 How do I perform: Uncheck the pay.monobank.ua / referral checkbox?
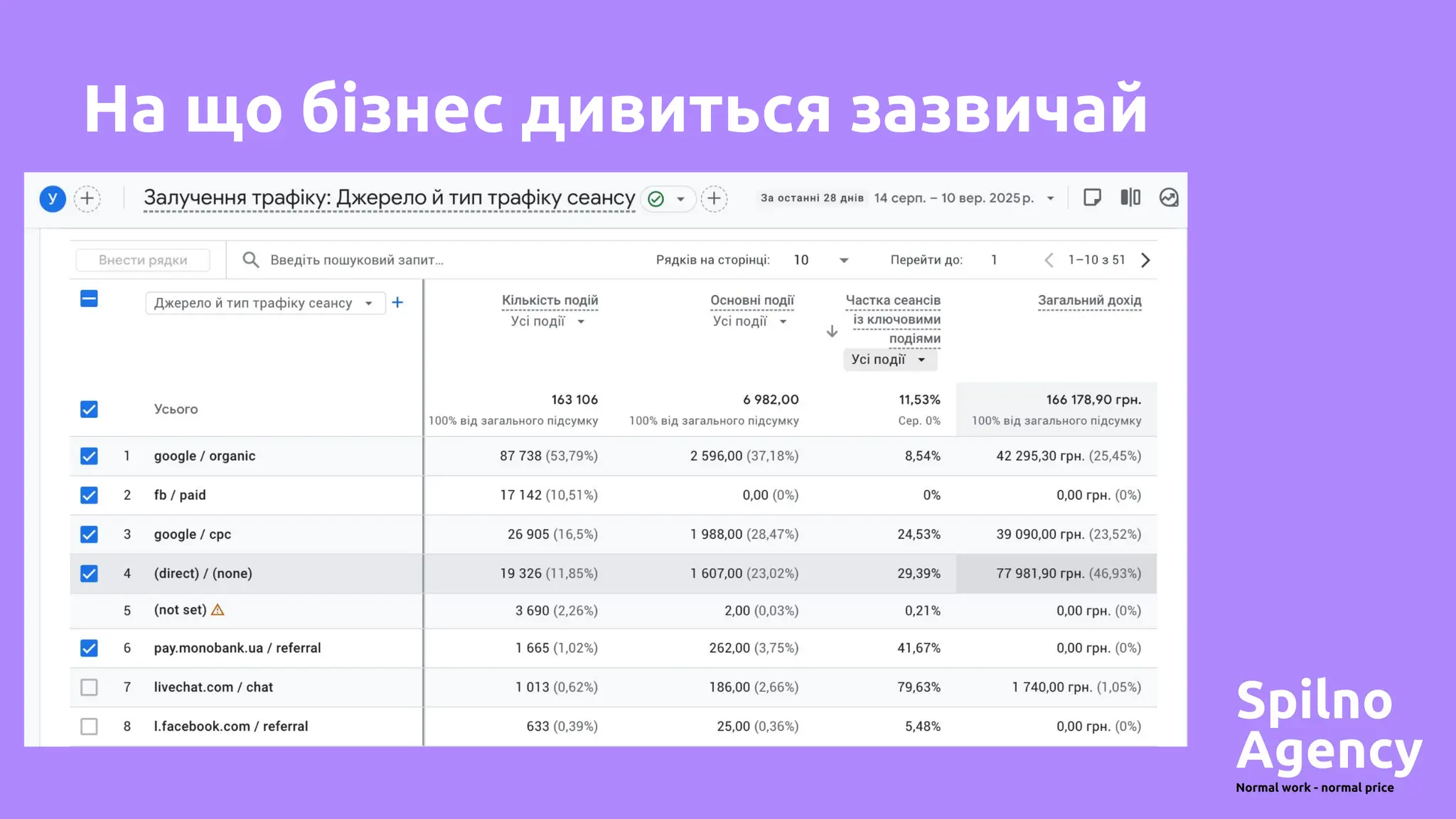(89, 648)
